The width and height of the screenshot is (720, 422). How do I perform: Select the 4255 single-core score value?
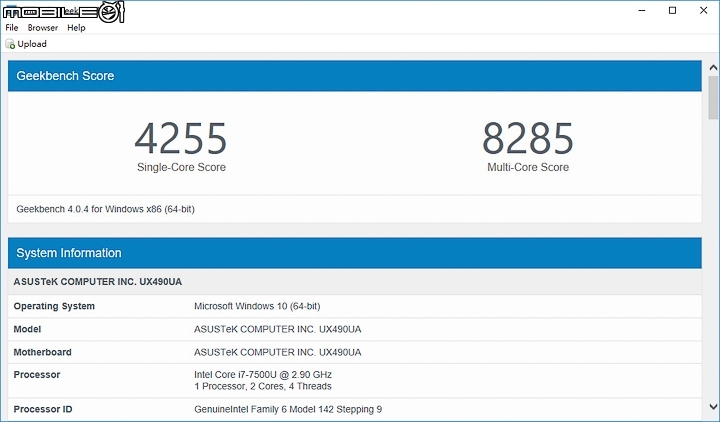point(181,138)
